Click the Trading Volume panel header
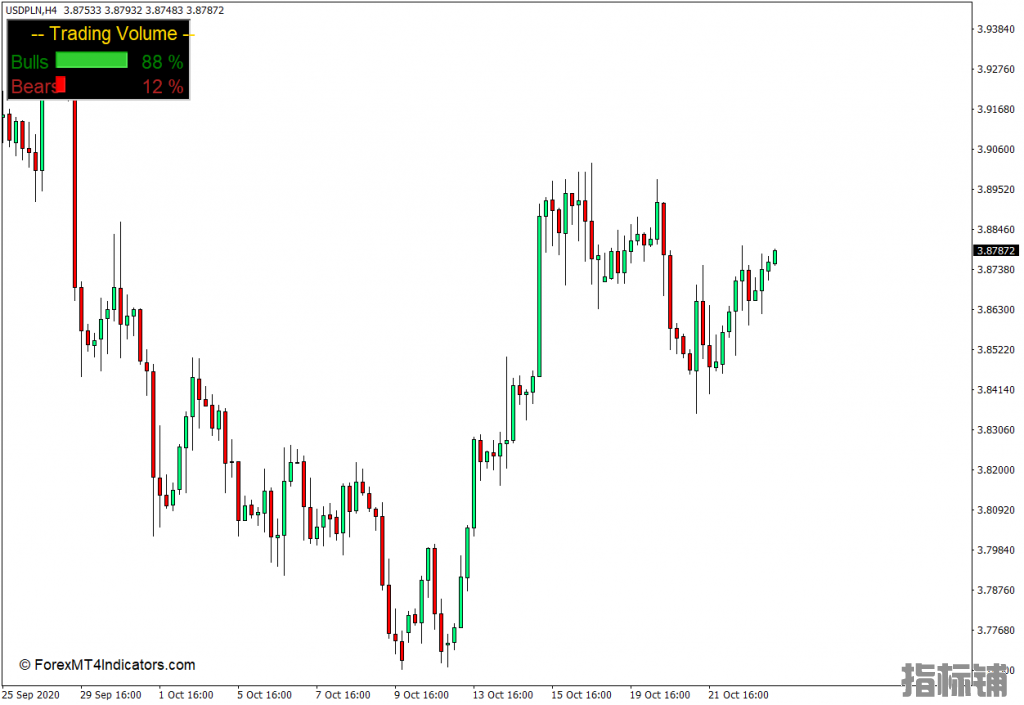 pyautogui.click(x=113, y=34)
